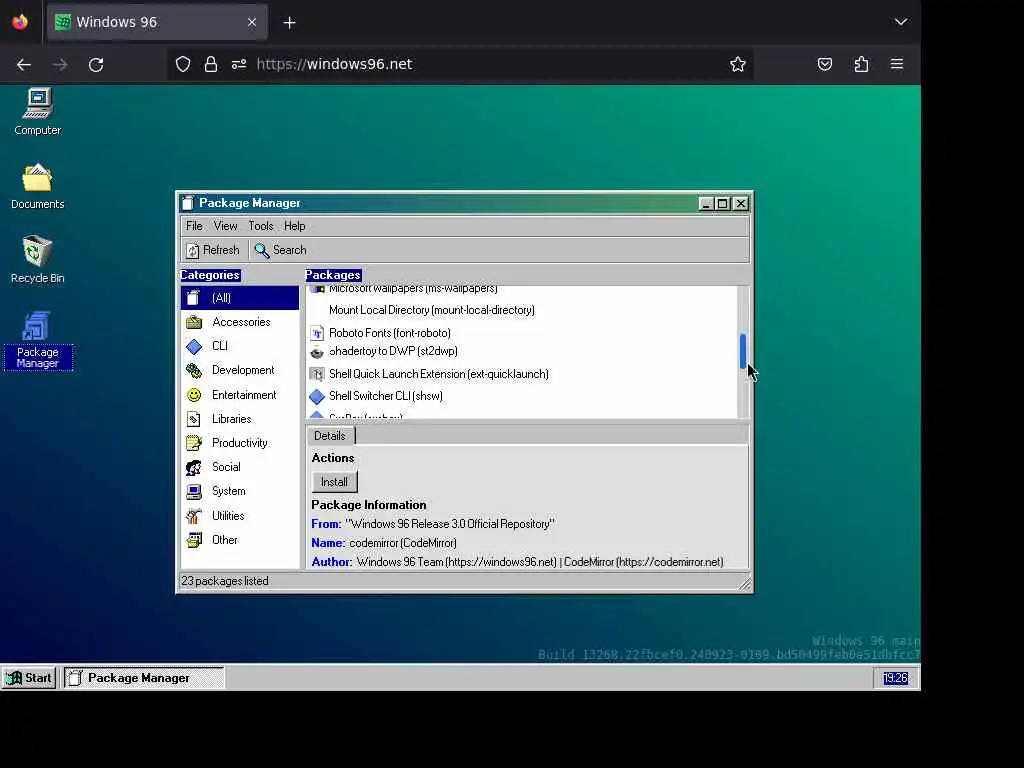Click the taskbar clock
The height and width of the screenshot is (768, 1024).
point(895,678)
